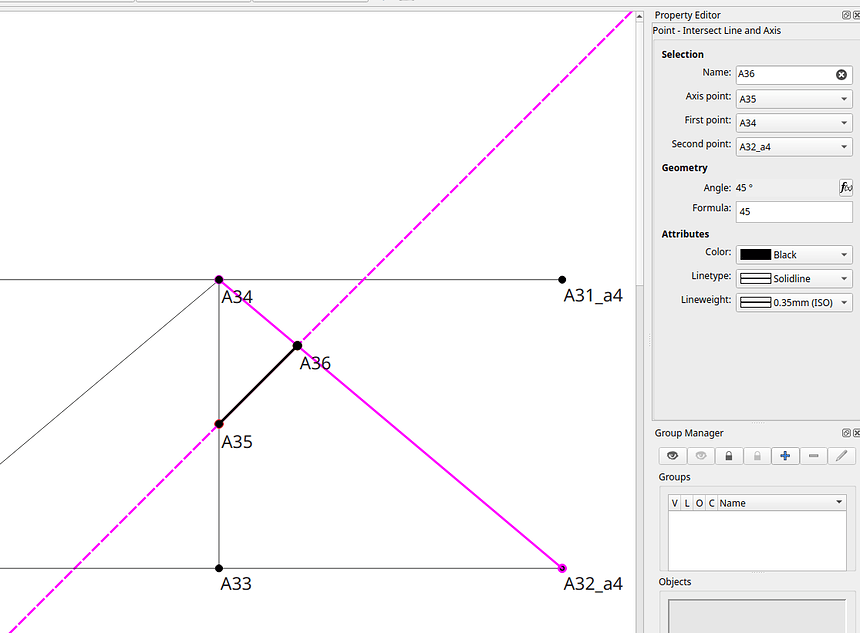860x633 pixels.
Task: Click the show all groups eye icon
Action: pos(672,456)
